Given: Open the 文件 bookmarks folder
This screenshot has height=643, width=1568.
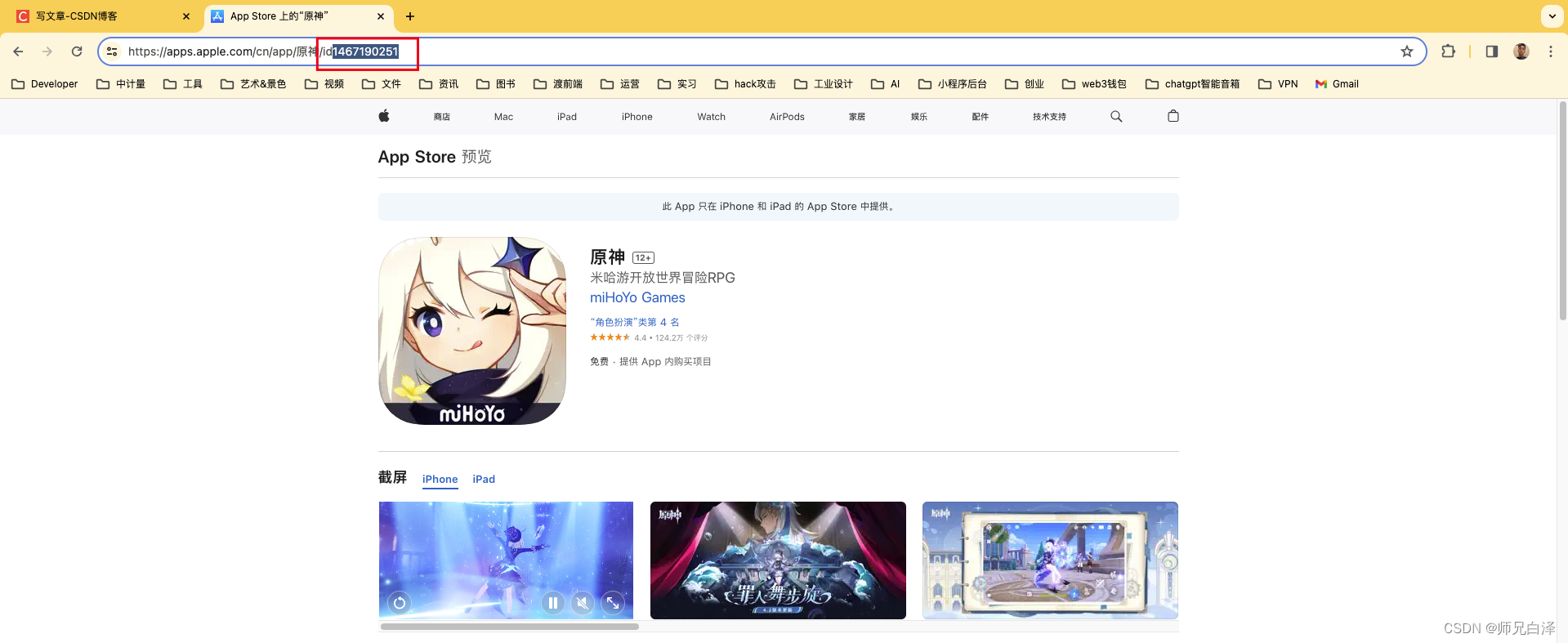Looking at the screenshot, I should pyautogui.click(x=382, y=84).
